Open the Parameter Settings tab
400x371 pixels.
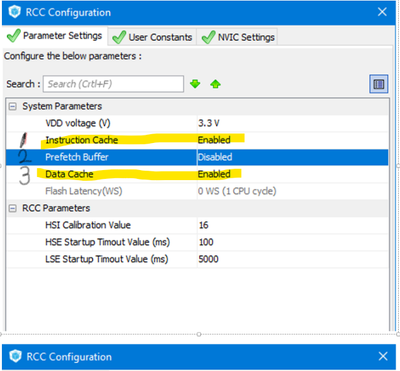pos(55,36)
